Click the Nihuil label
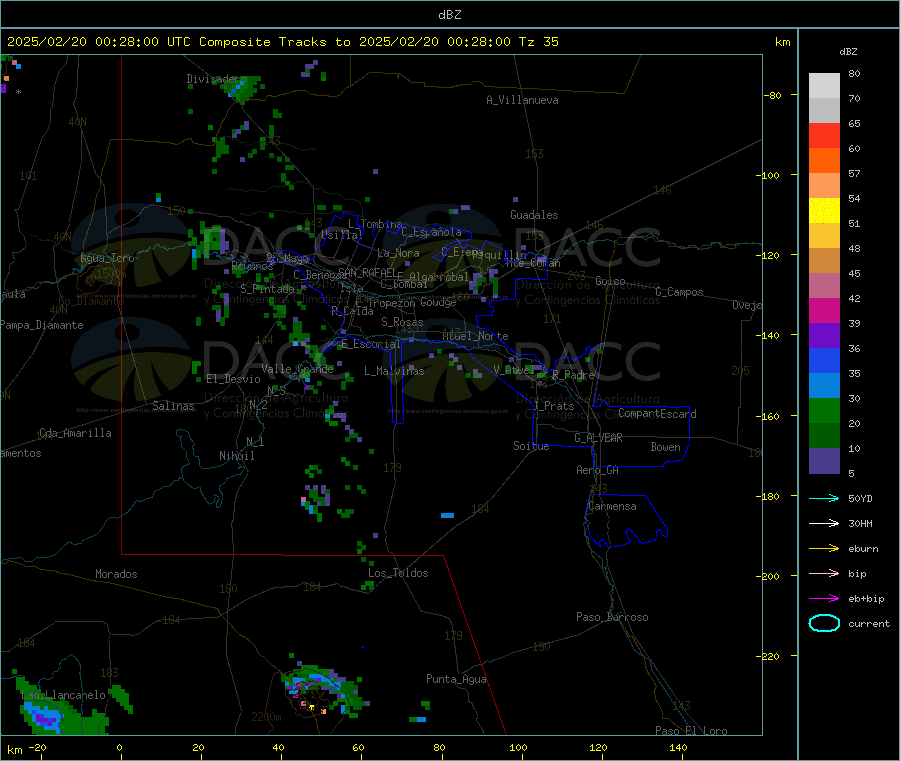 pyautogui.click(x=237, y=456)
